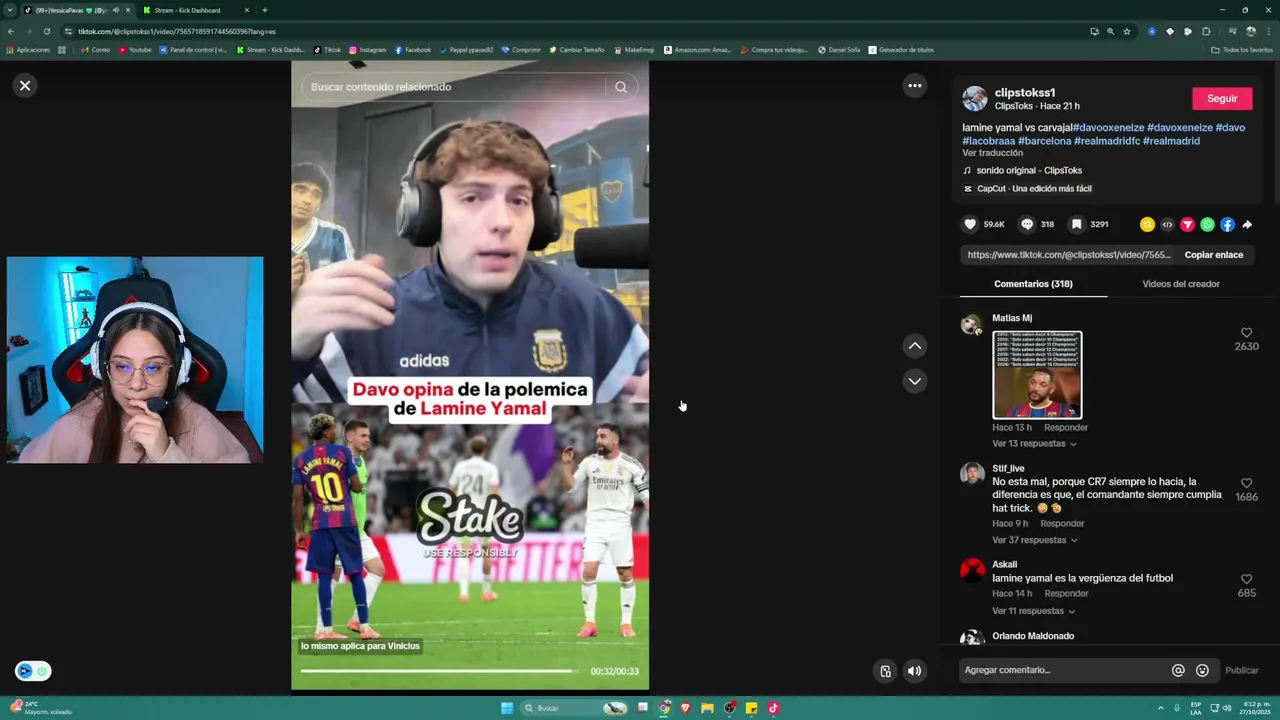Image resolution: width=1280 pixels, height=720 pixels.
Task: Toggle the auto-scroll button beside the speaker
Action: point(885,671)
